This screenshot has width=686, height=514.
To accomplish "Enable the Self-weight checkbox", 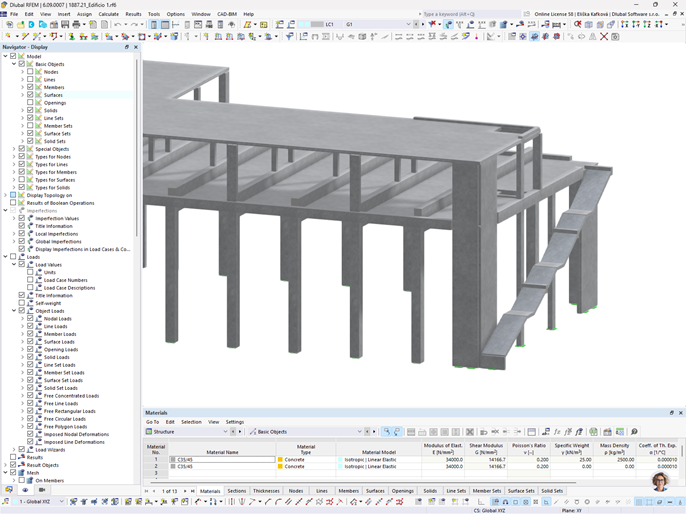I will coord(22,303).
